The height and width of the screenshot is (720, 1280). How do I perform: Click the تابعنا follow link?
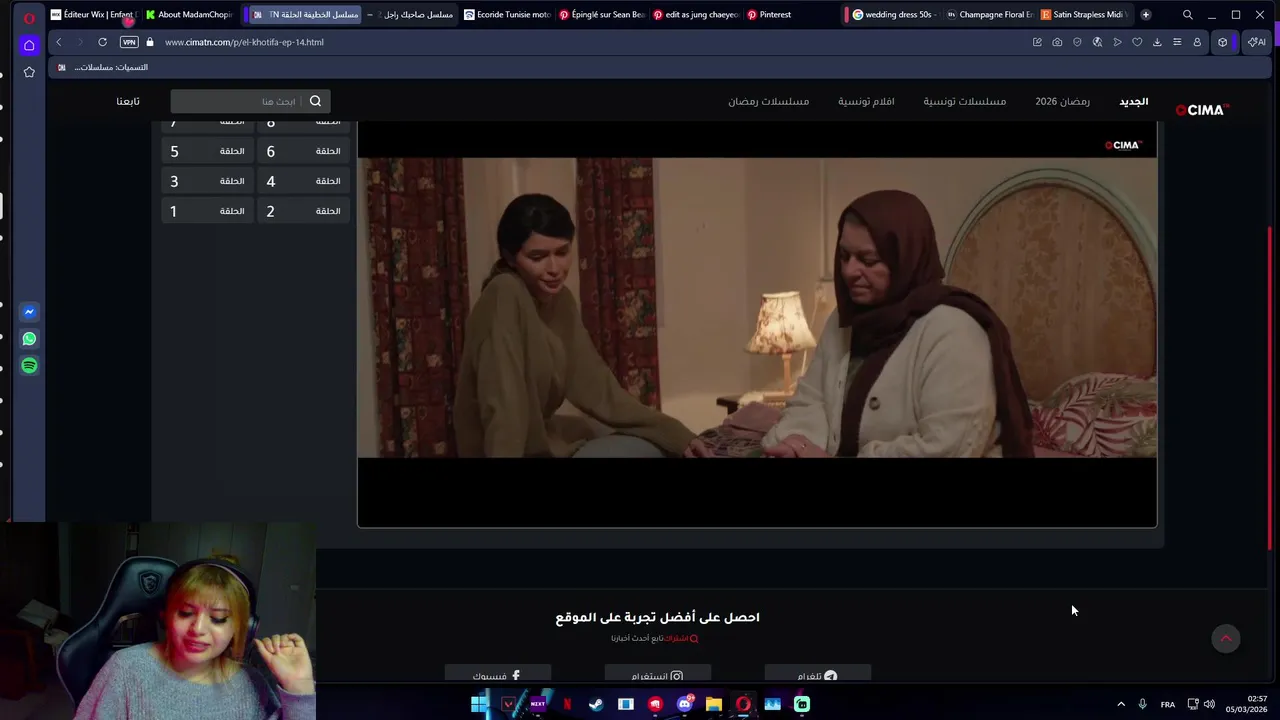pos(128,101)
